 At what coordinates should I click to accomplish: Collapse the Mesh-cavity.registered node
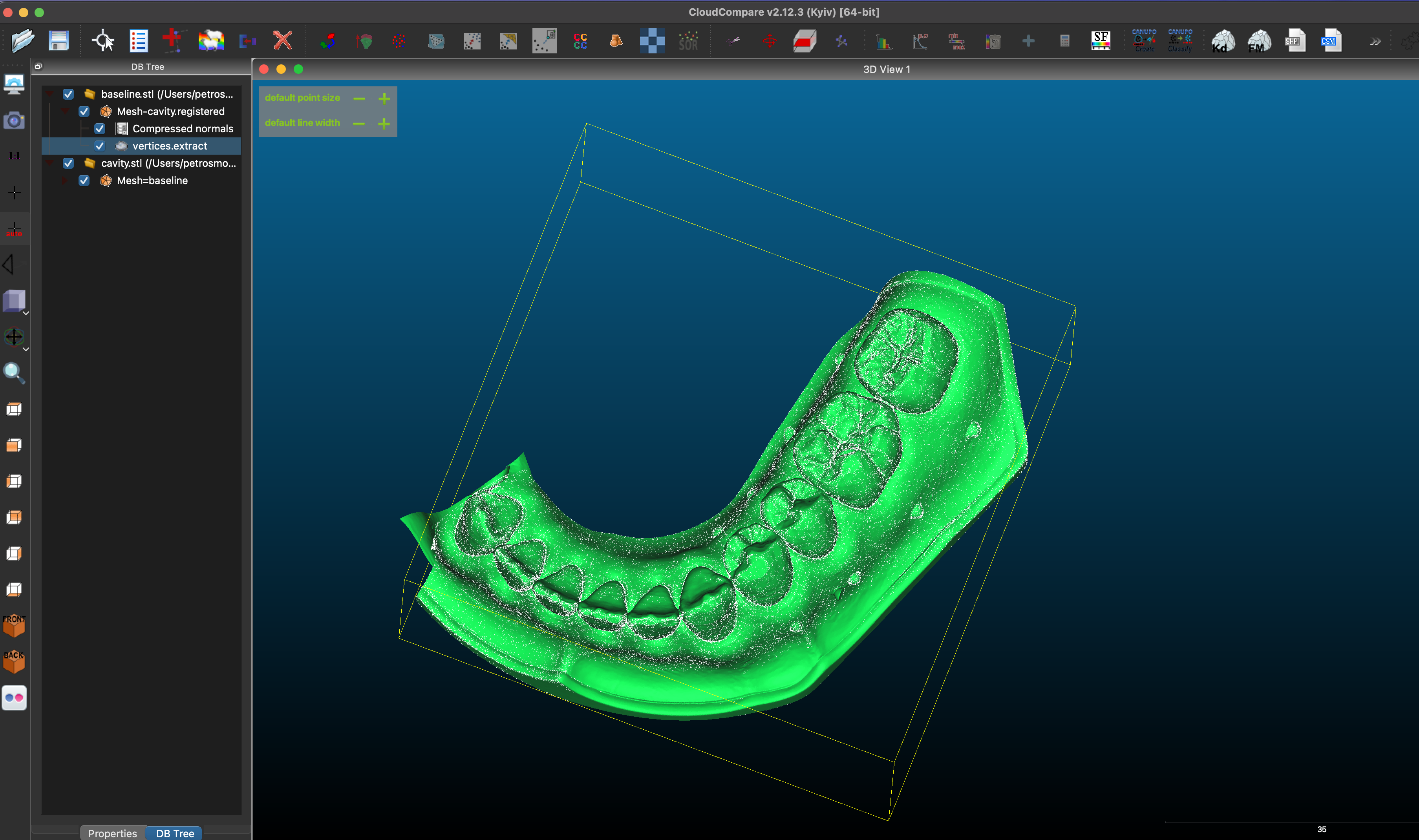66,111
